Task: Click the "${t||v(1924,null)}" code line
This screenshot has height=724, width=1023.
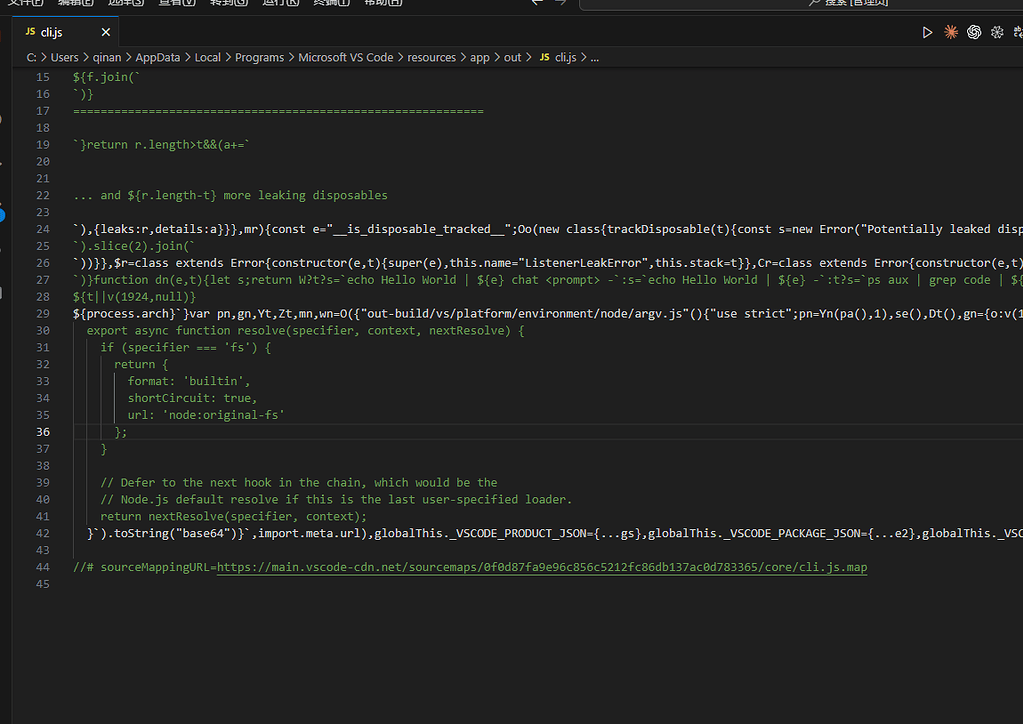Action: 134,297
